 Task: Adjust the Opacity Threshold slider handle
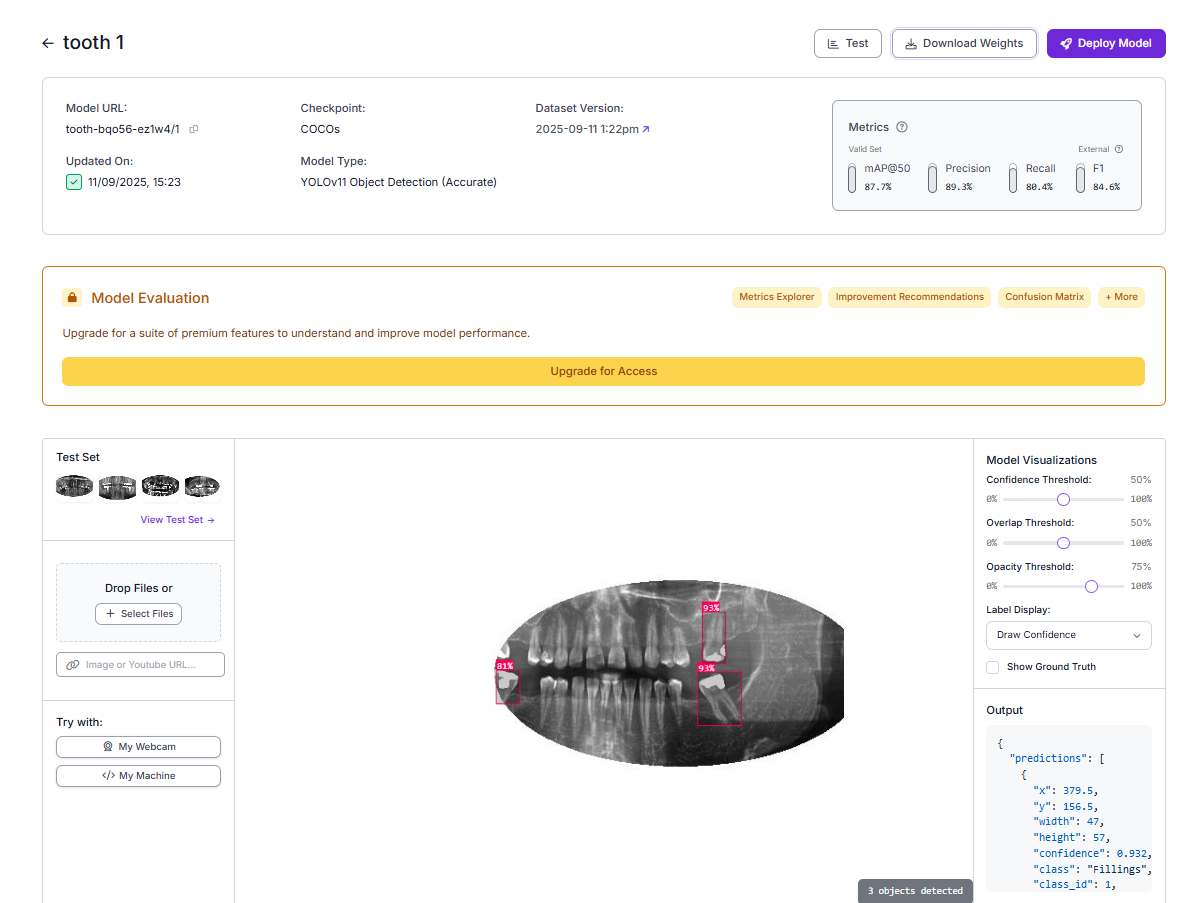coord(1091,586)
